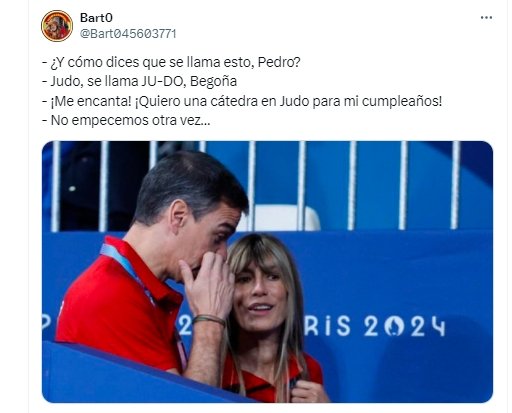The width and height of the screenshot is (512, 413).
Task: Click the man's raised hand in the photo
Action: pyautogui.click(x=207, y=283)
